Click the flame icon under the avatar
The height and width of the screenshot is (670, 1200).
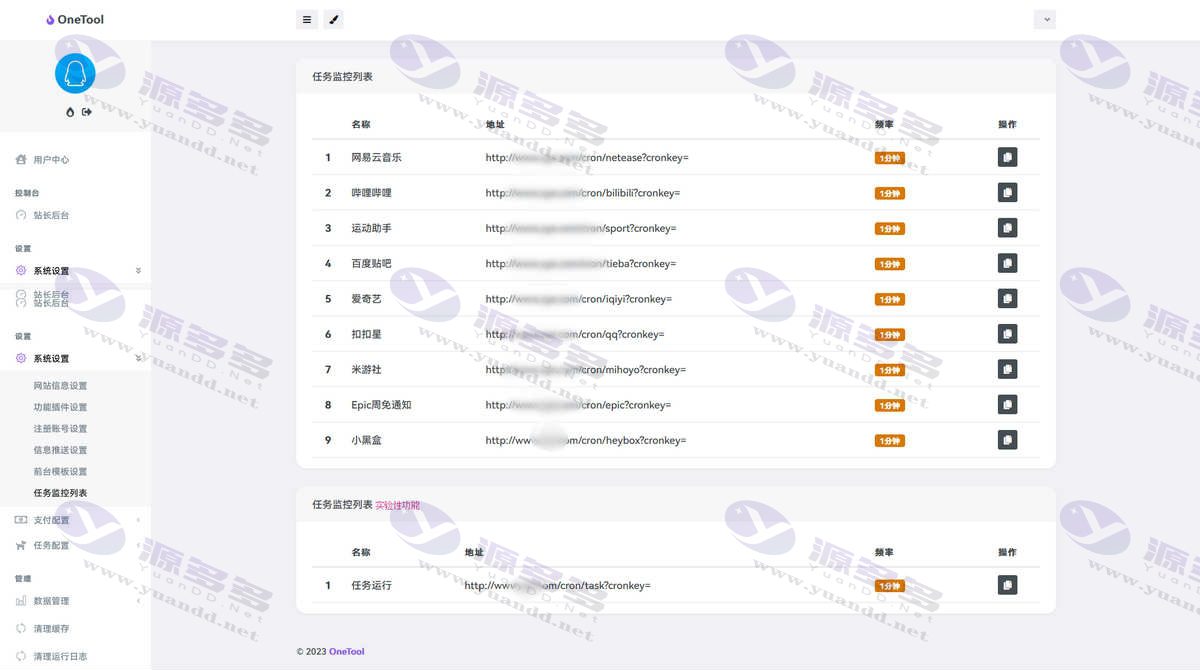pos(70,112)
